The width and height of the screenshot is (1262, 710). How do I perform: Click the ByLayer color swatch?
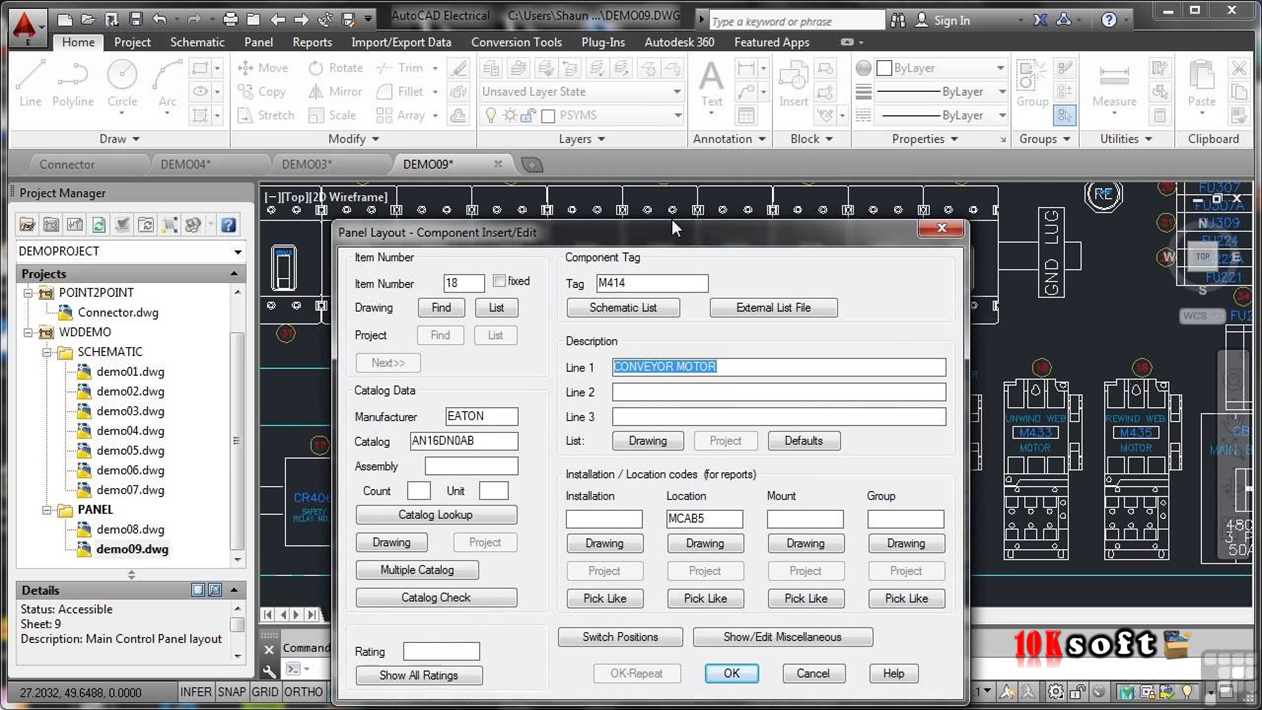click(884, 68)
